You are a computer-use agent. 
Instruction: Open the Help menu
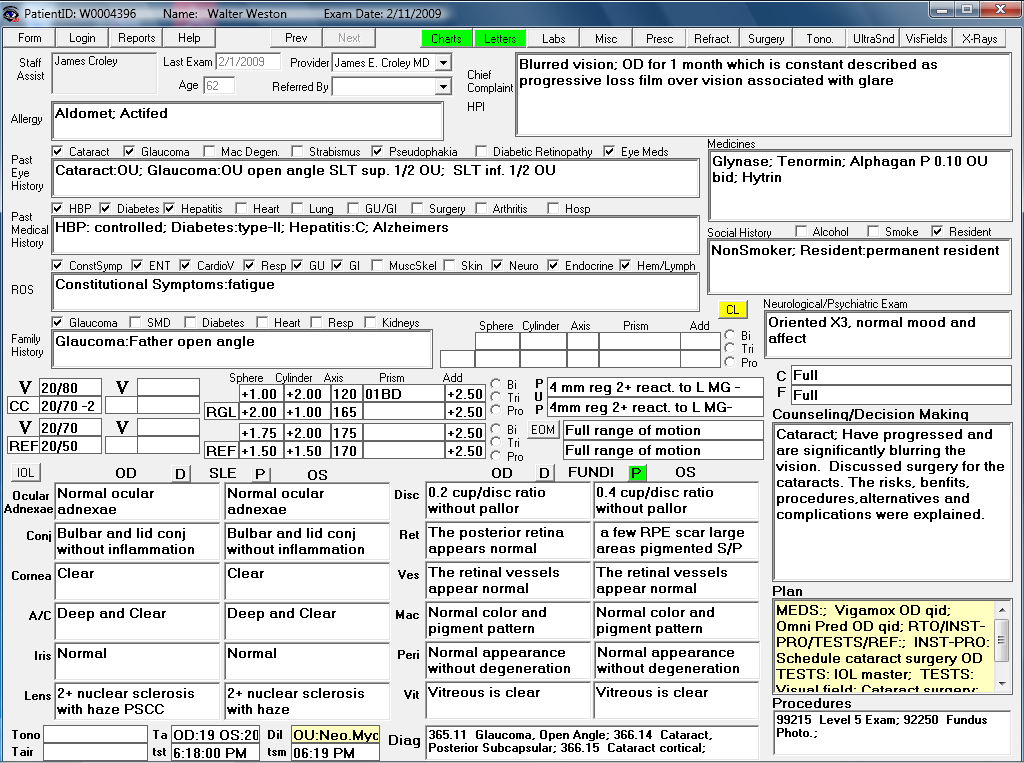(x=189, y=38)
